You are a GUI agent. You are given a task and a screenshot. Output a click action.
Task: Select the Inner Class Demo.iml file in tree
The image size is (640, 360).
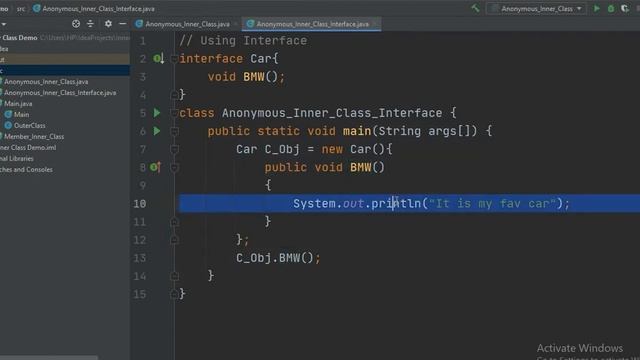(28, 148)
